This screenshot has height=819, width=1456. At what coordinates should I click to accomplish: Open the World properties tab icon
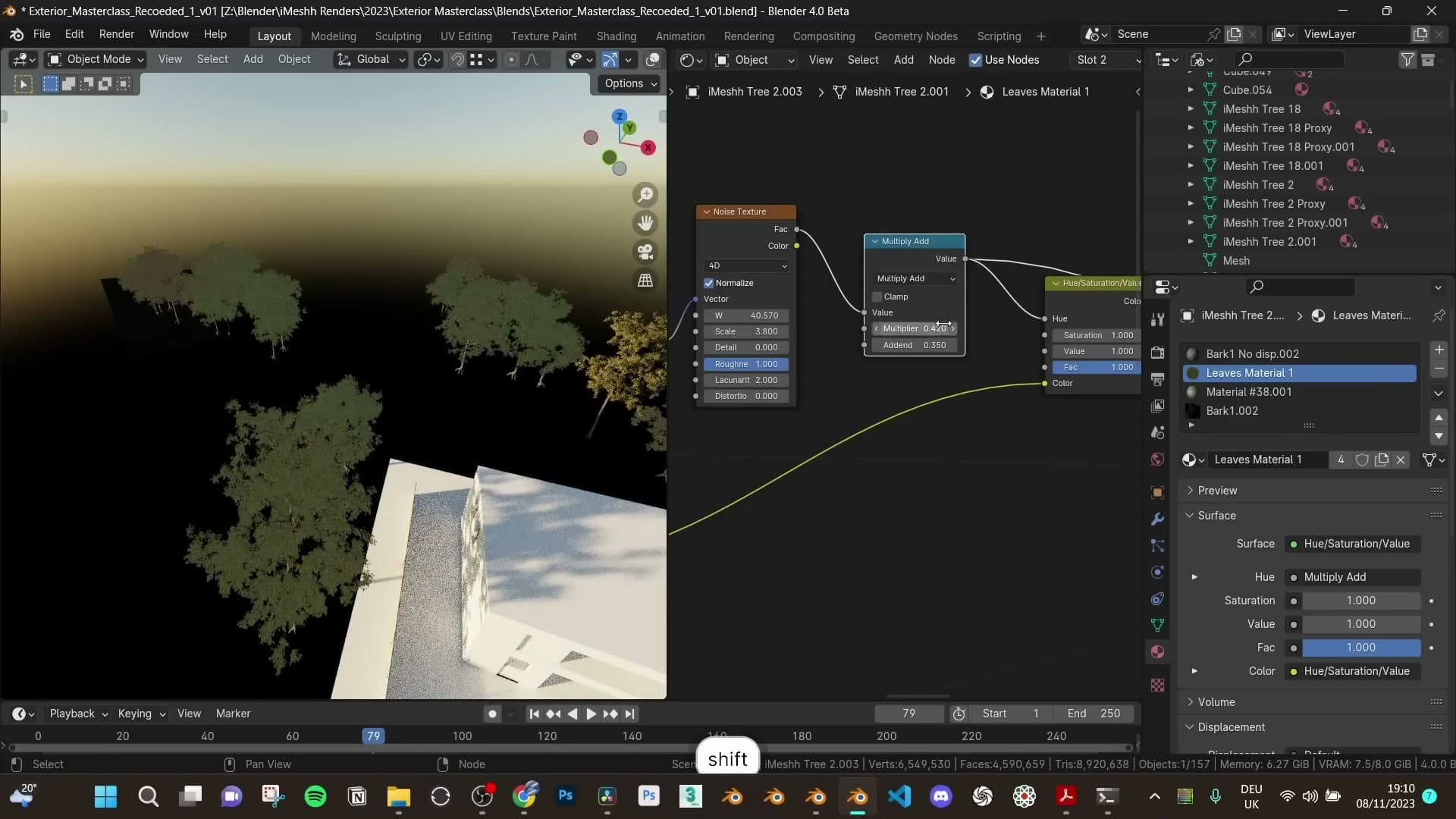[1157, 459]
